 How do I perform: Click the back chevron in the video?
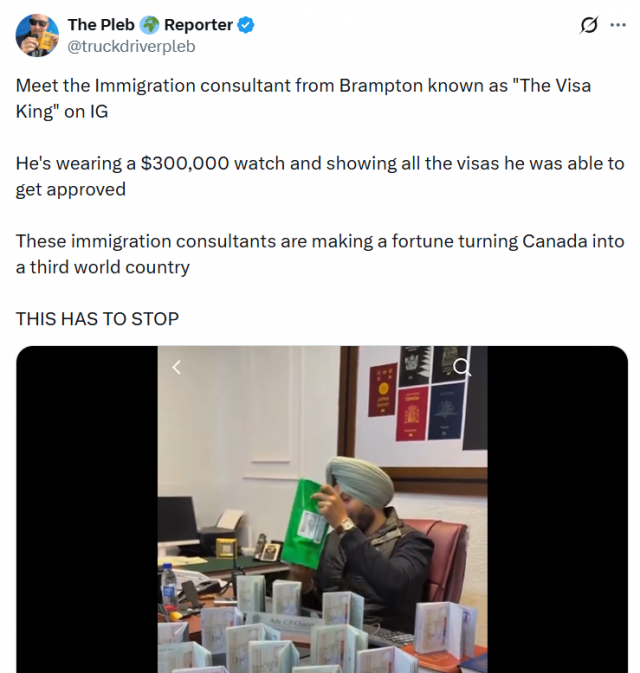[176, 367]
